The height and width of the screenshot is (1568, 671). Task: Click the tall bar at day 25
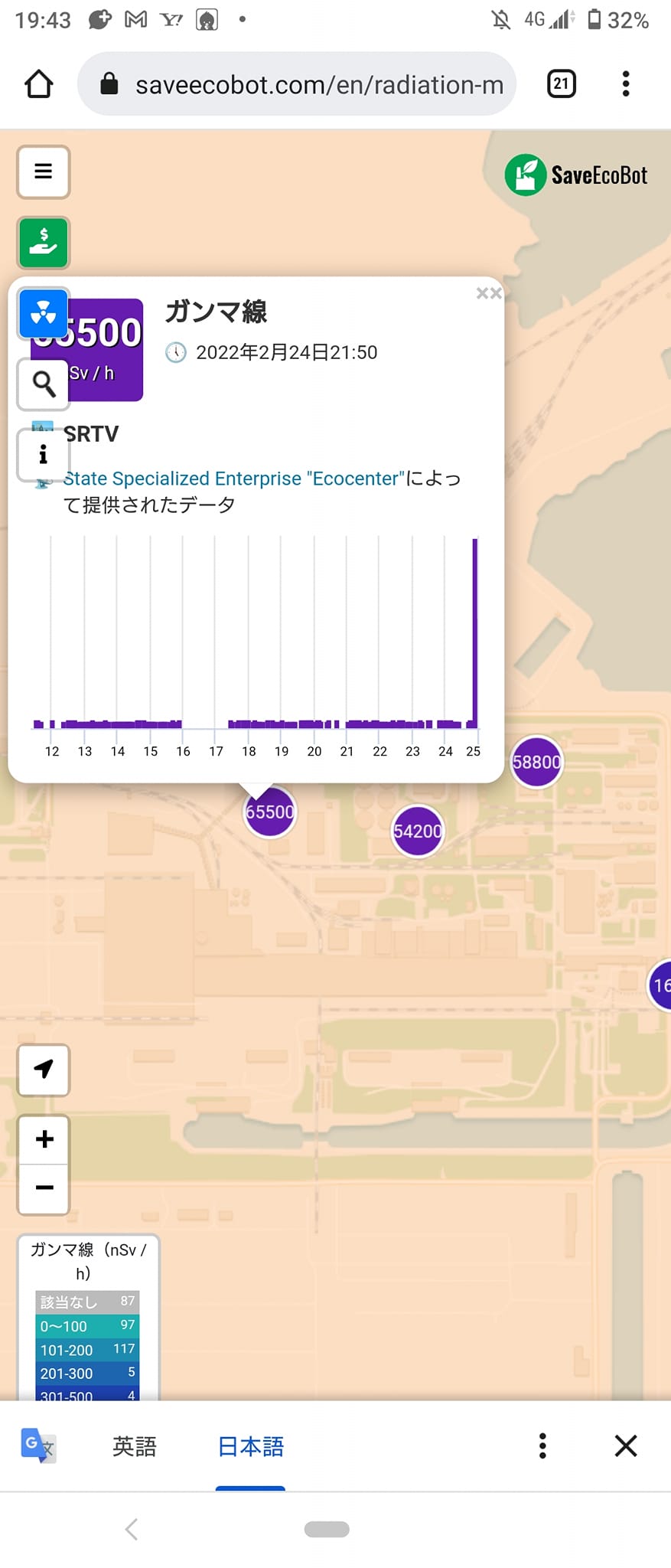474,633
